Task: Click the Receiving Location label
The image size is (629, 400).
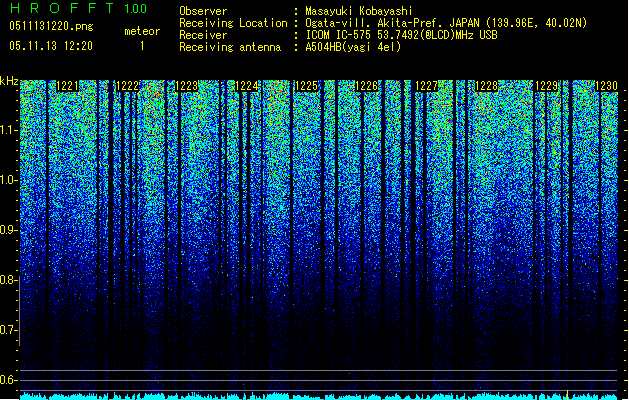Action: (233, 23)
